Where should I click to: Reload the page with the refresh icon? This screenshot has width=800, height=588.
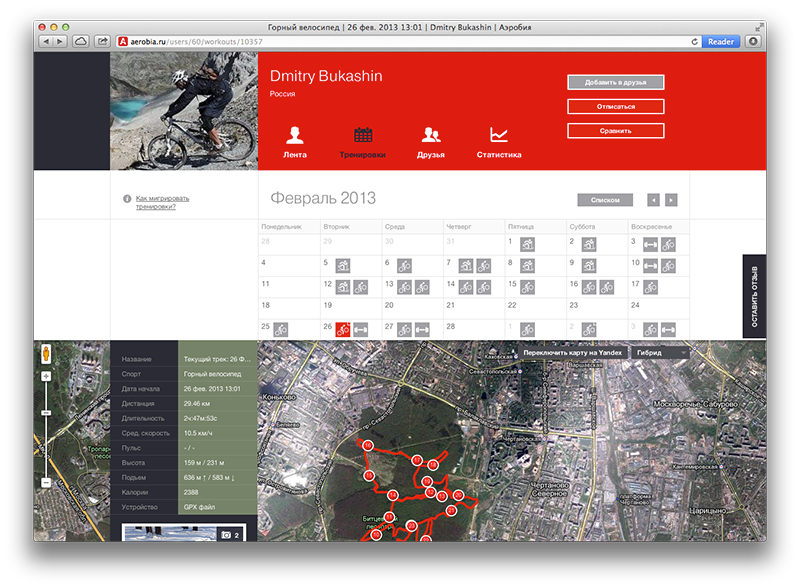pyautogui.click(x=694, y=41)
